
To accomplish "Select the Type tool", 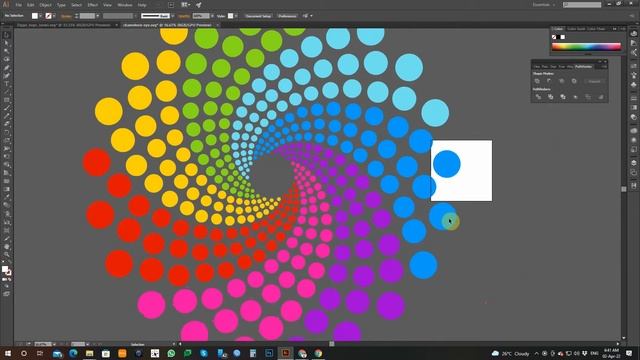I will point(7,84).
